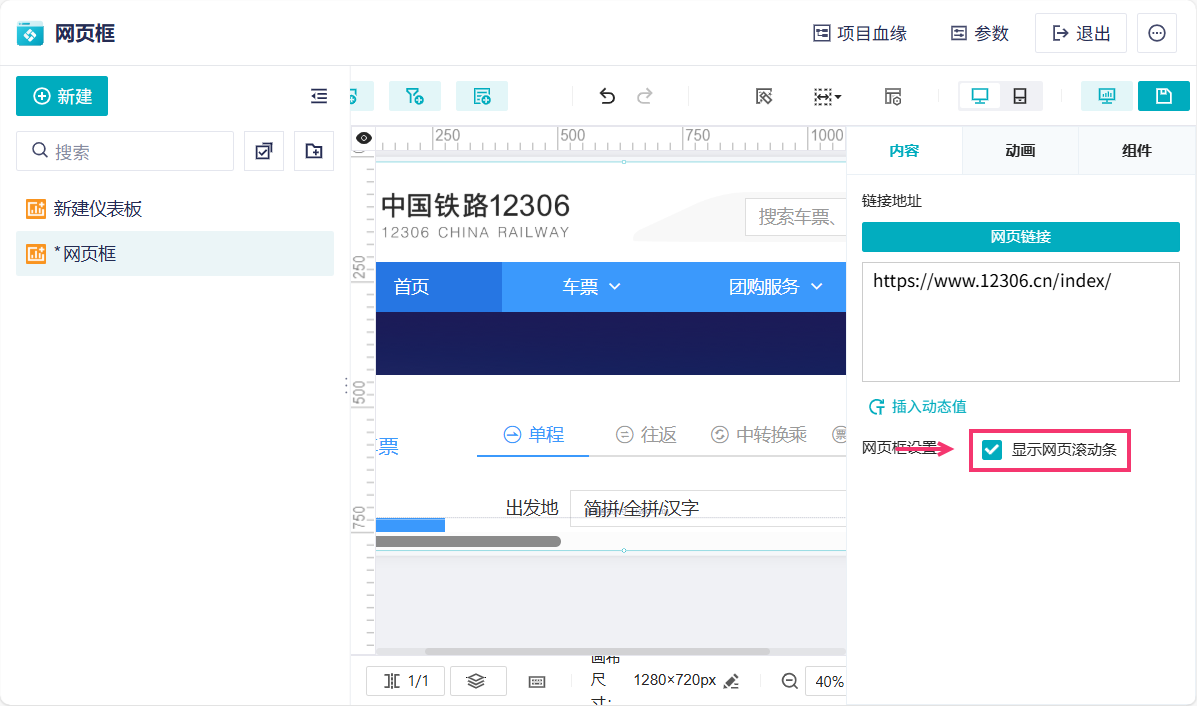The image size is (1197, 706).
Task: Click the 出发地 input field
Action: [708, 508]
